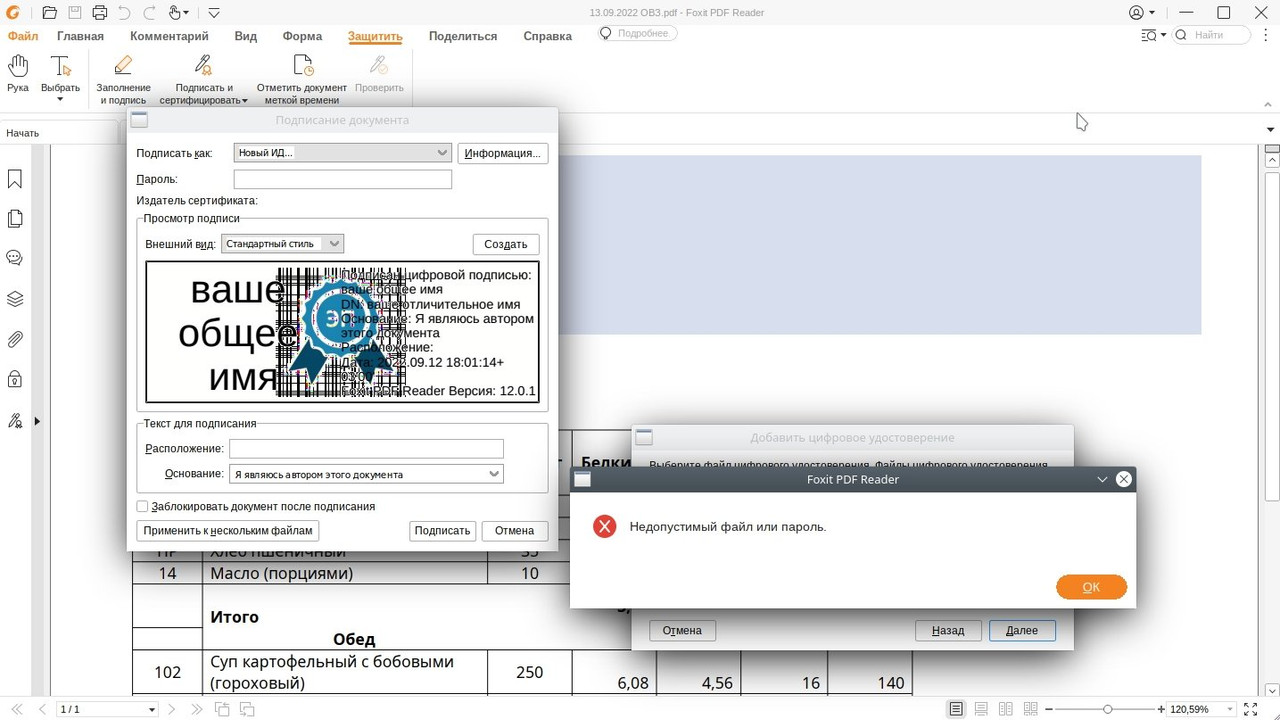
Task: Click the Redo arrow icon
Action: (149, 13)
